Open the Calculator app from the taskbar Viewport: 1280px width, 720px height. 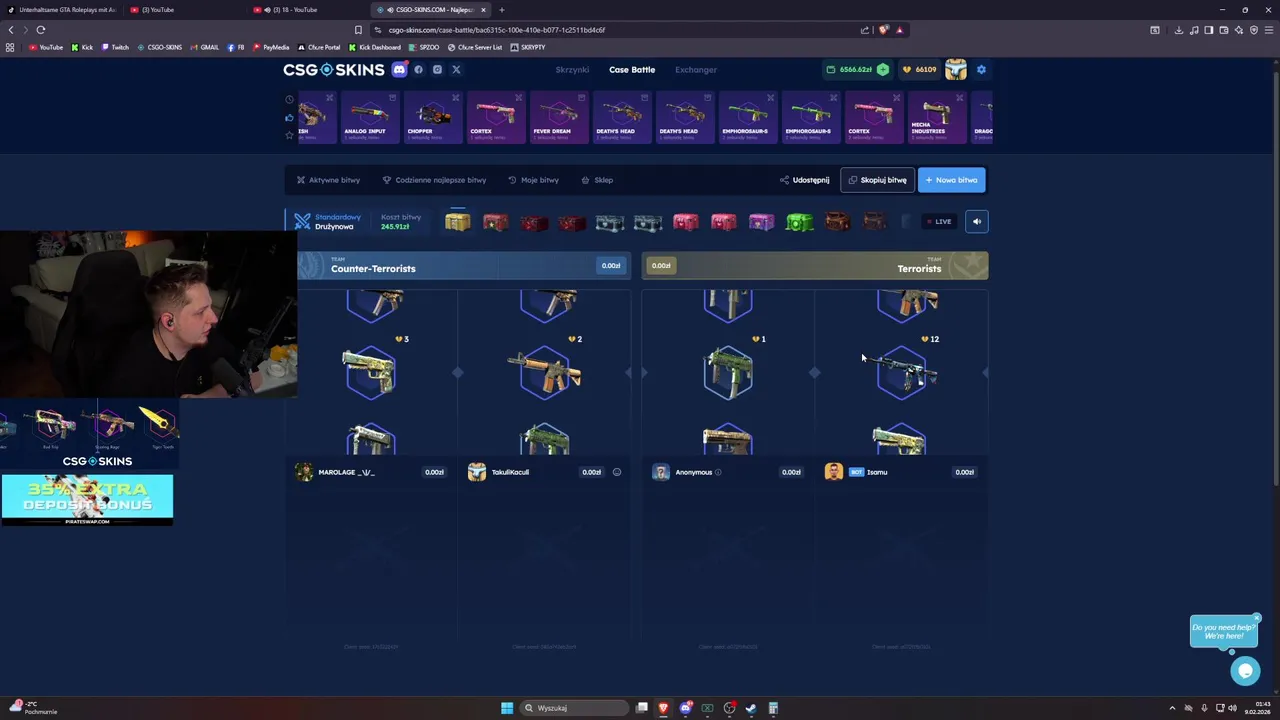click(773, 708)
